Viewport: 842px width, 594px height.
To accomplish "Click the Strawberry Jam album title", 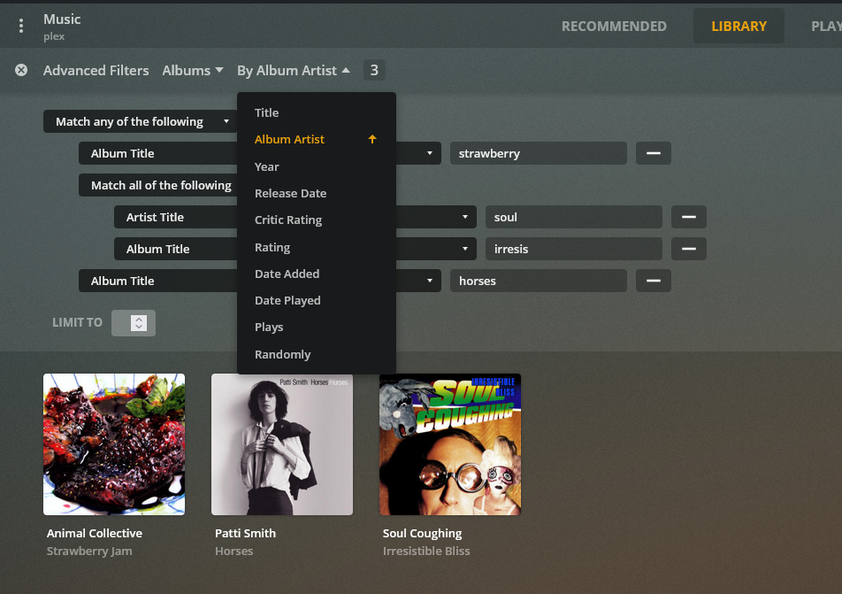I will point(89,551).
